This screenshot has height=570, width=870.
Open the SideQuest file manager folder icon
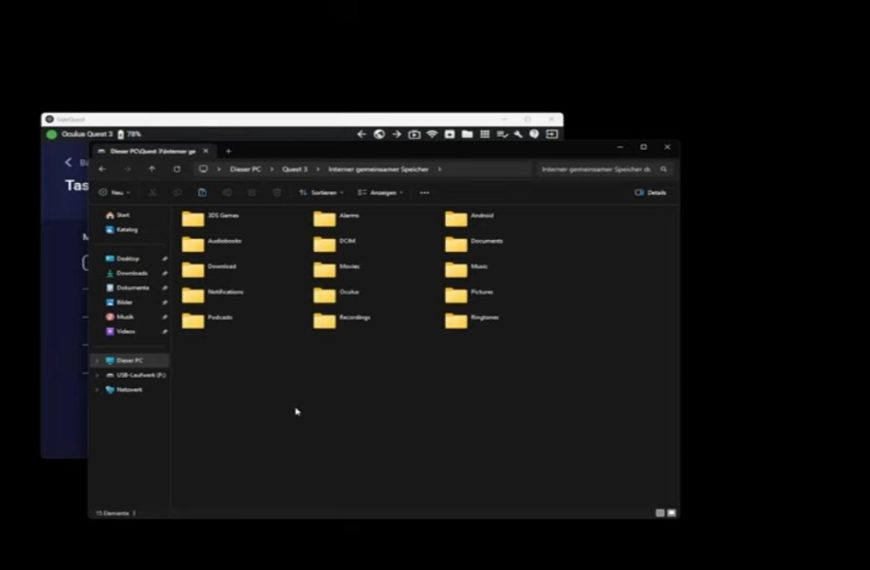tap(467, 134)
